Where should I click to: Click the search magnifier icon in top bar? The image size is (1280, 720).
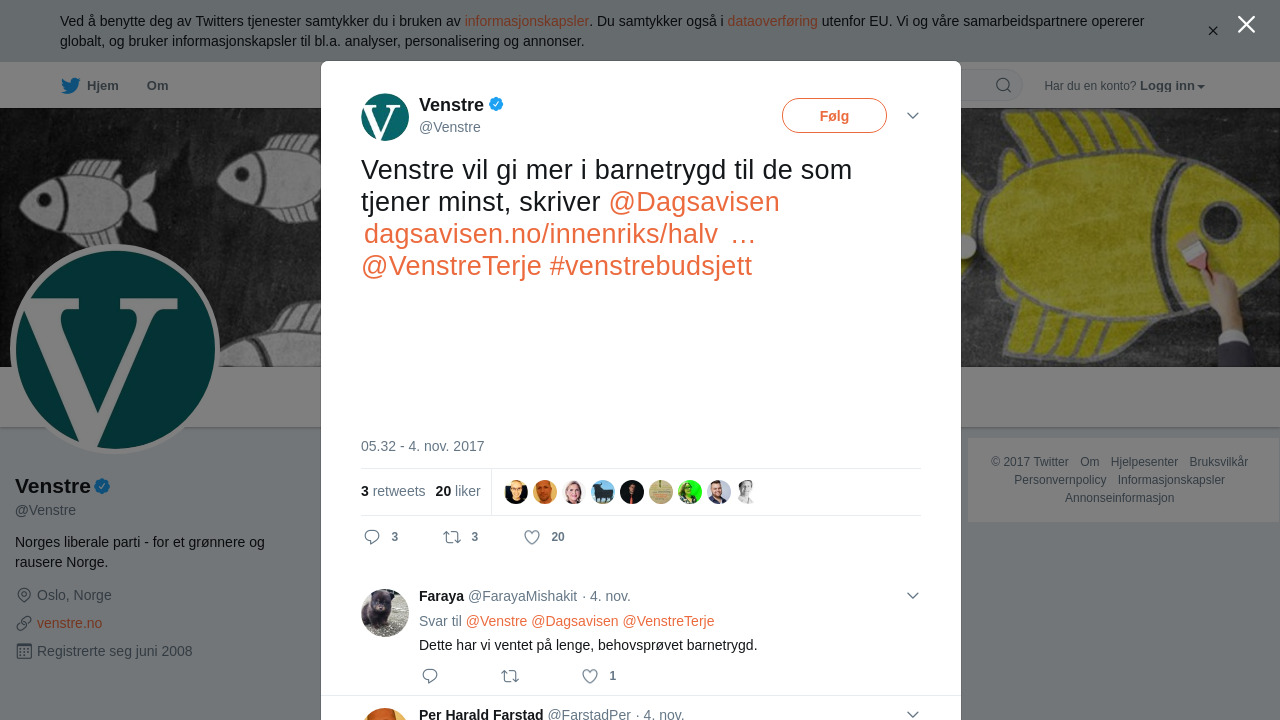(x=1003, y=85)
